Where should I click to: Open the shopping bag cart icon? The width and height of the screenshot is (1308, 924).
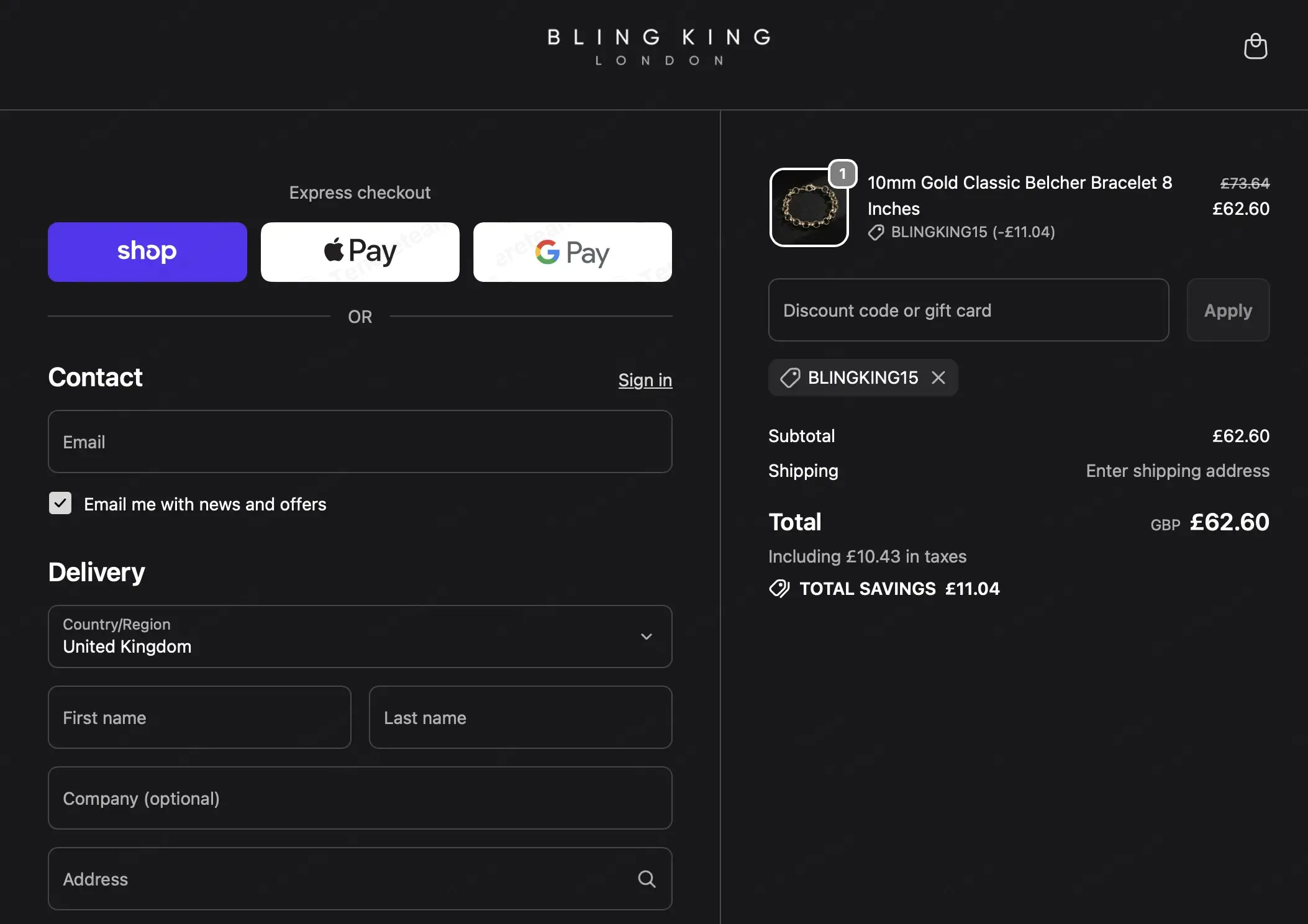tap(1255, 47)
